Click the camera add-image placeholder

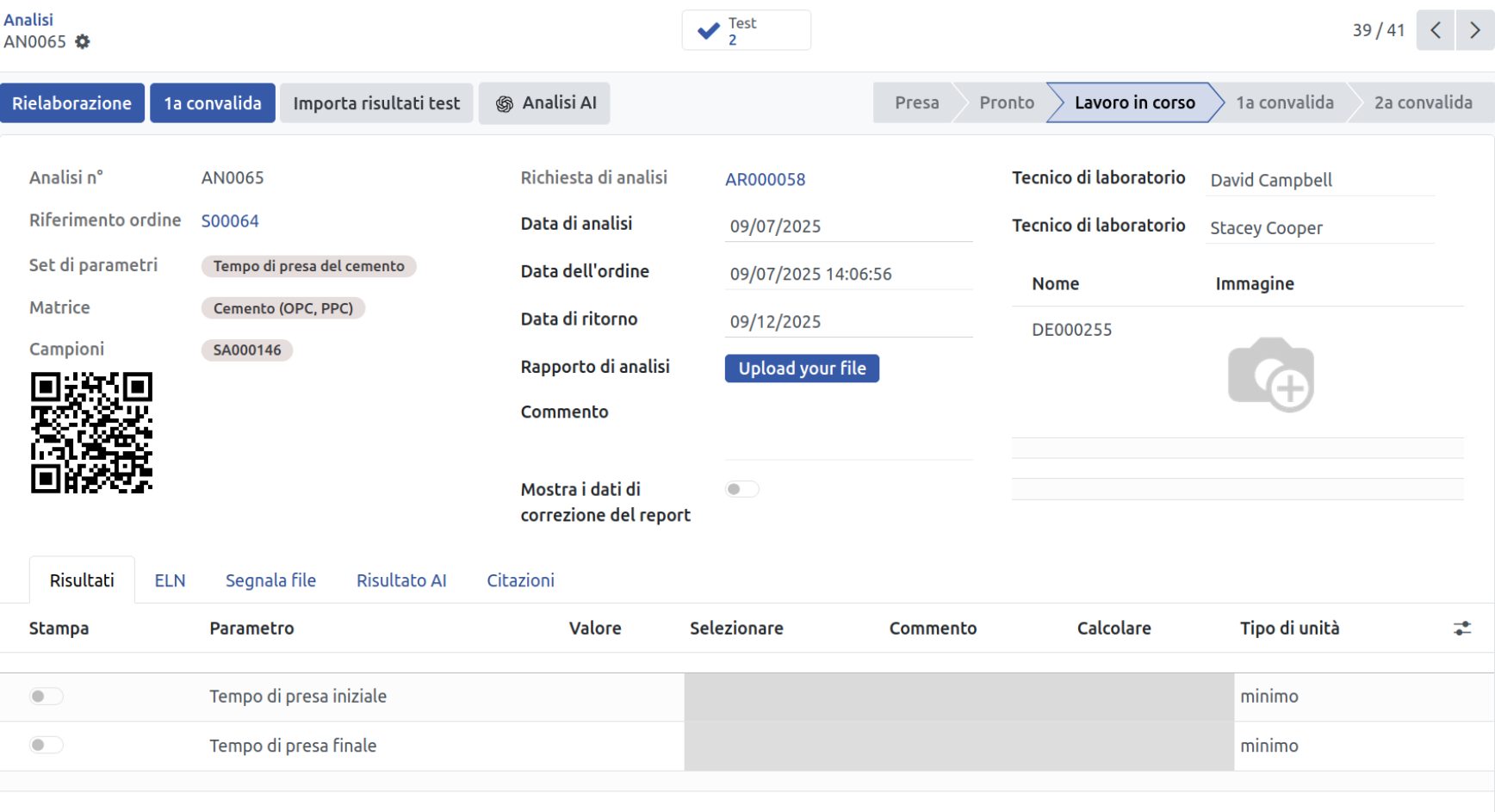click(1270, 375)
